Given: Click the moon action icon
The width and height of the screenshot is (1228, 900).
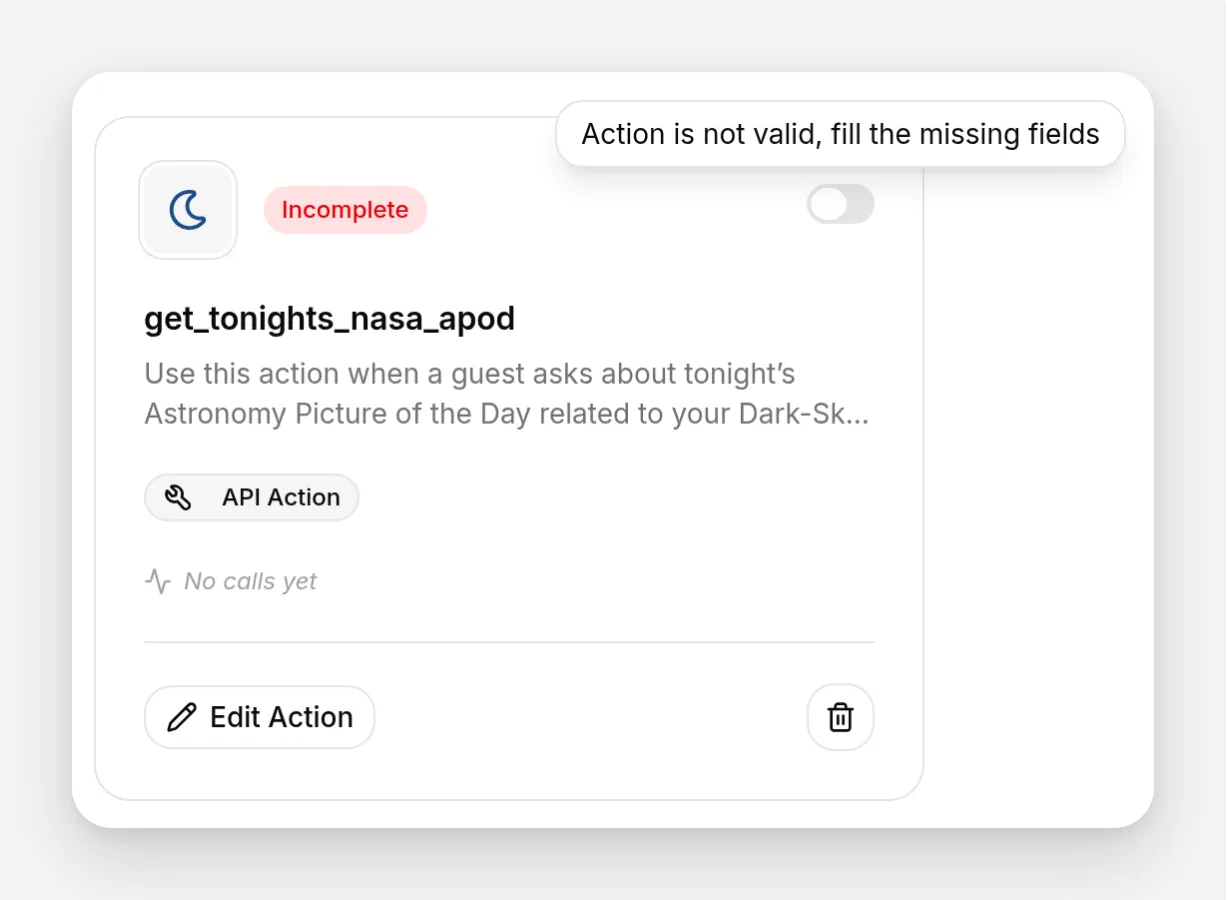Looking at the screenshot, I should click(x=188, y=210).
